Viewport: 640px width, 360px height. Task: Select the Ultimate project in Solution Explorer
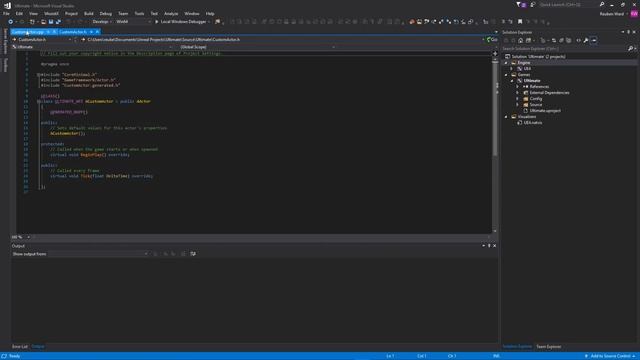pos(532,81)
